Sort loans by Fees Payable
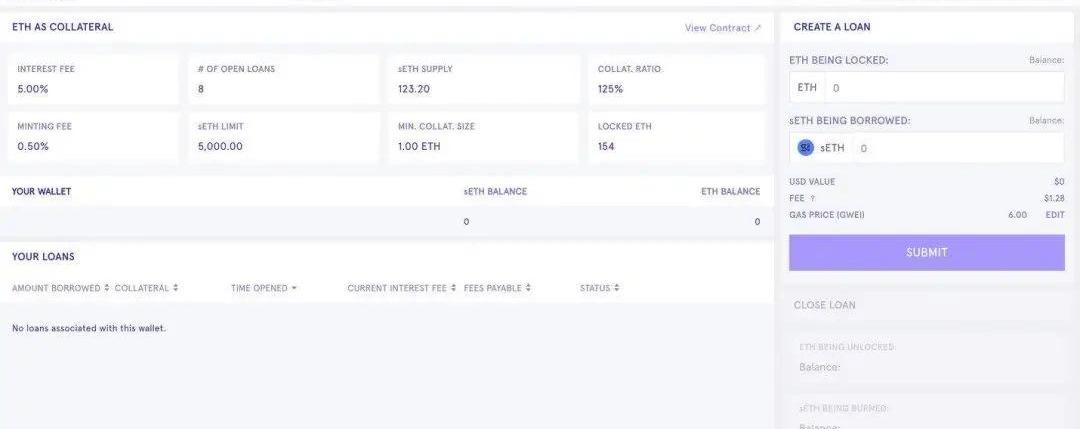 497,288
